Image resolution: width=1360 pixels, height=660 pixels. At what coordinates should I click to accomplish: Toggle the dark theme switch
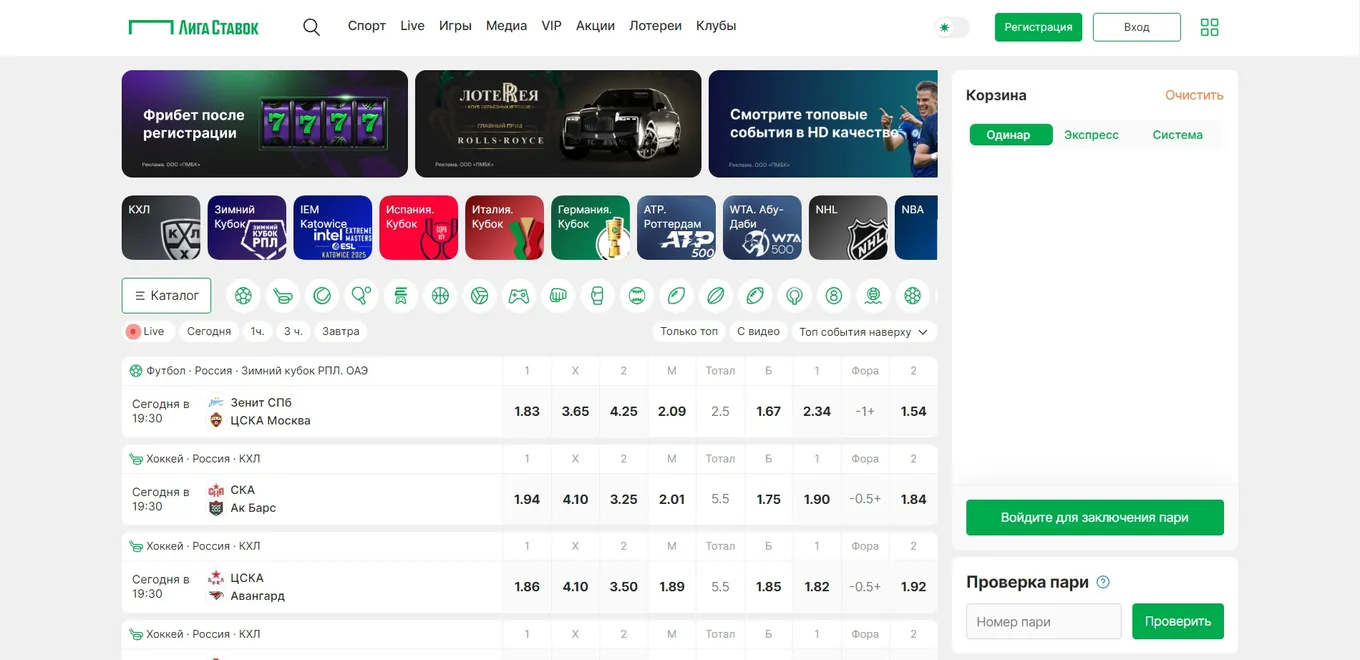(952, 27)
